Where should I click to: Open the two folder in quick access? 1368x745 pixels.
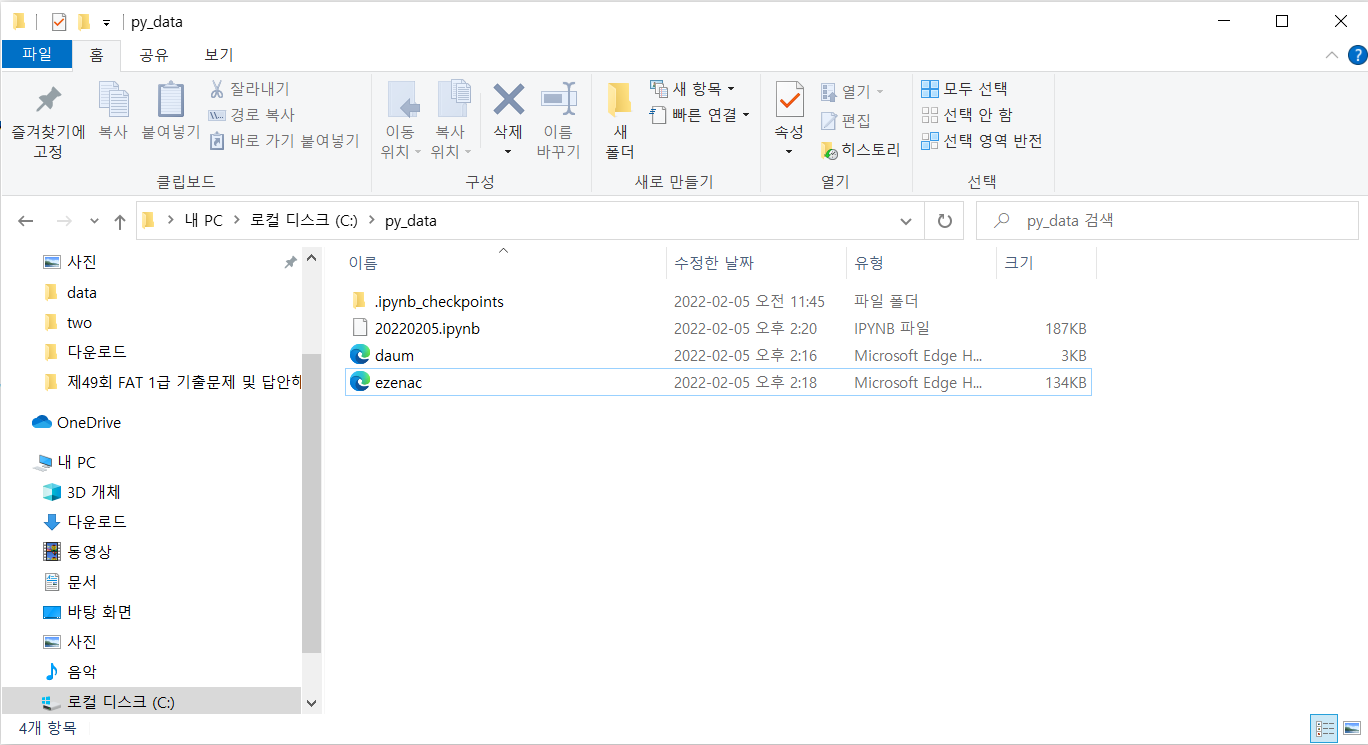[x=67, y=322]
